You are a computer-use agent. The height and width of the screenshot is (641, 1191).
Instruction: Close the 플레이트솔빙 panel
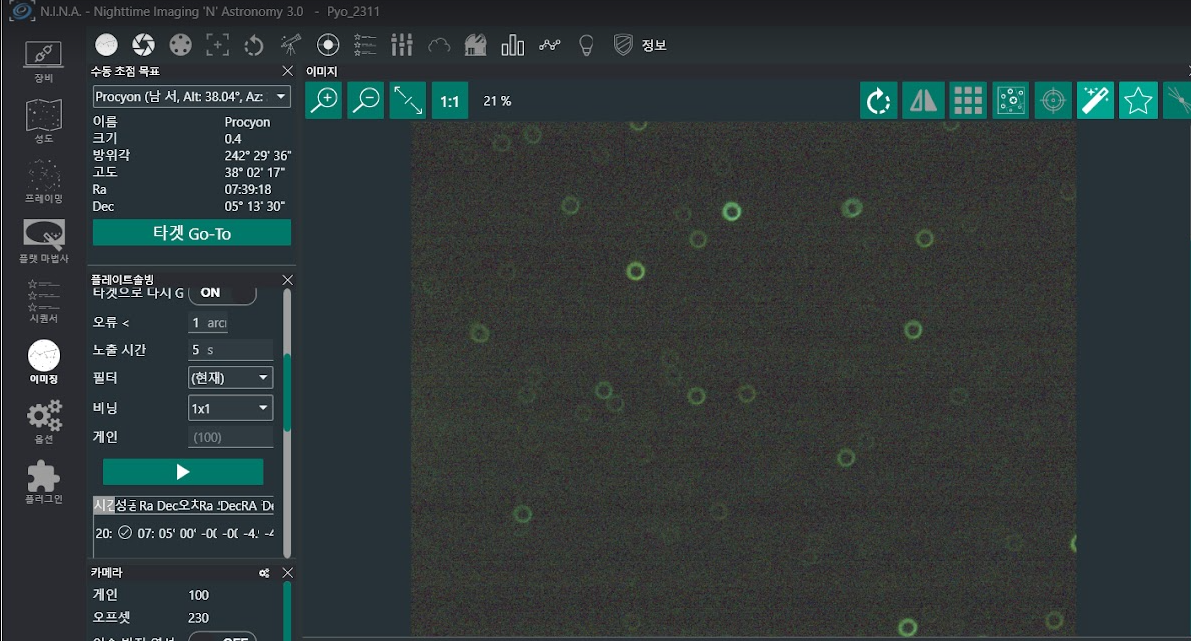287,279
